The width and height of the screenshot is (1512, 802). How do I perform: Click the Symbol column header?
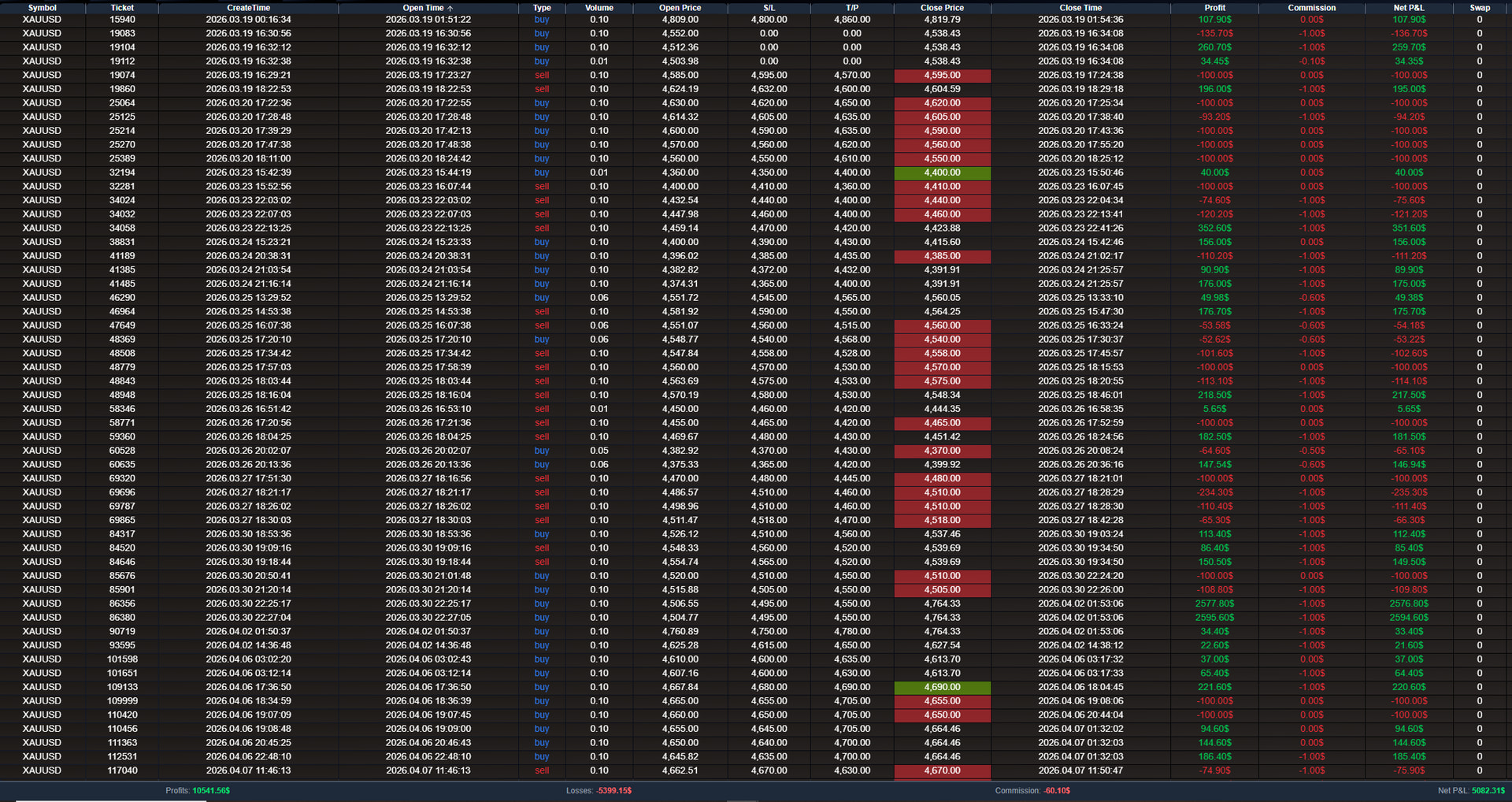click(43, 8)
